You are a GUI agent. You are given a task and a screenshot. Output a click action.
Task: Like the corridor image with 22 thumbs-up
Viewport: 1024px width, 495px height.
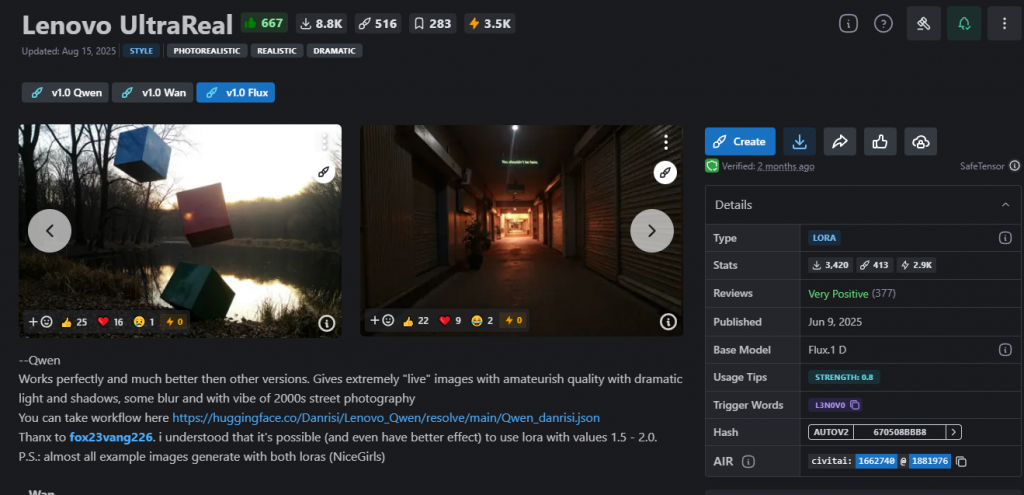(x=415, y=321)
